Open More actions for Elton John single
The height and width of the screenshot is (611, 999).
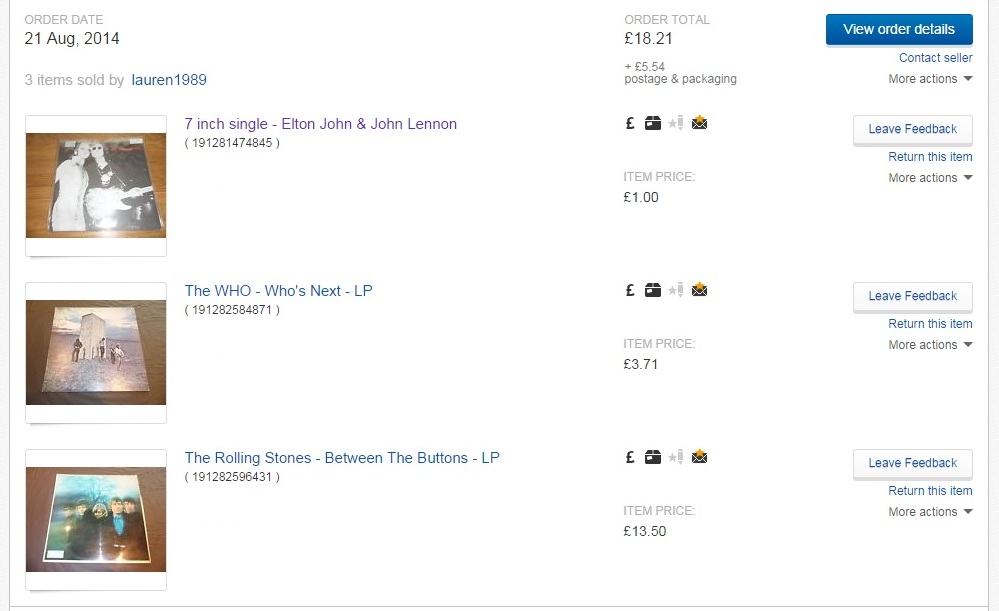click(930, 178)
